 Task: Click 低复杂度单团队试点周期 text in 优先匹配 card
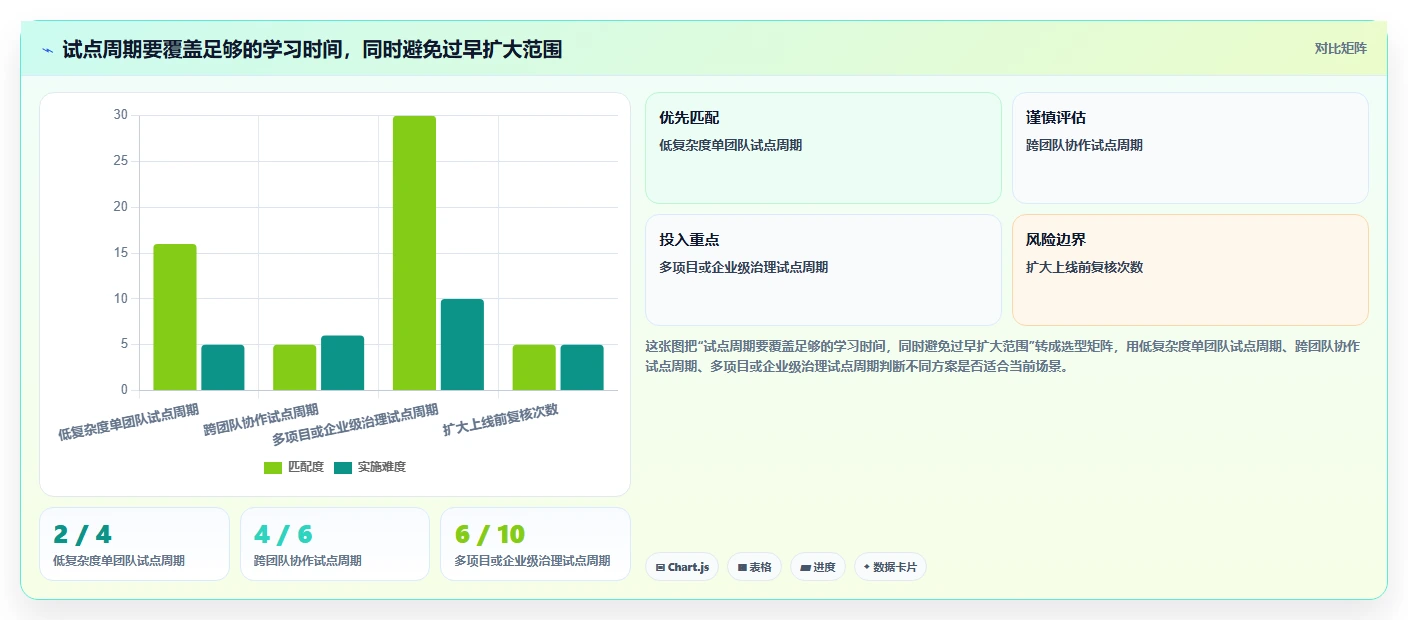pos(730,145)
